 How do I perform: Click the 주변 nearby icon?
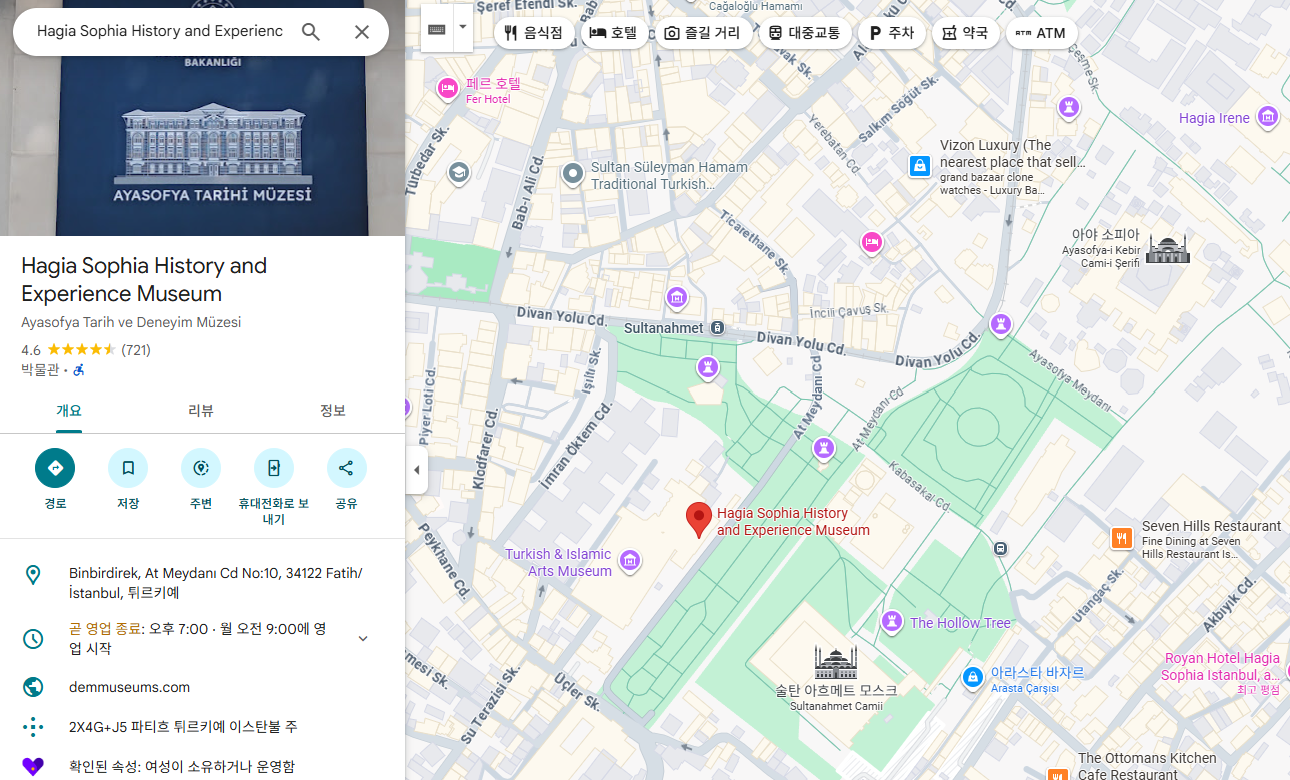(x=201, y=468)
